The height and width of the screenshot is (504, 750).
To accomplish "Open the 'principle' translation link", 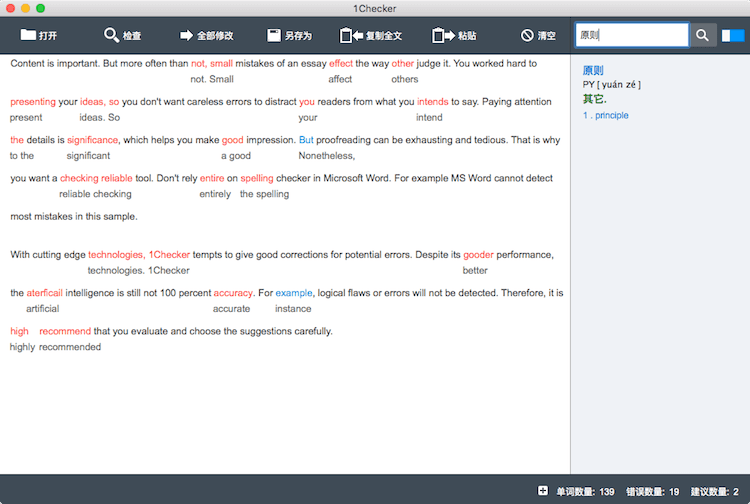I will pos(611,115).
